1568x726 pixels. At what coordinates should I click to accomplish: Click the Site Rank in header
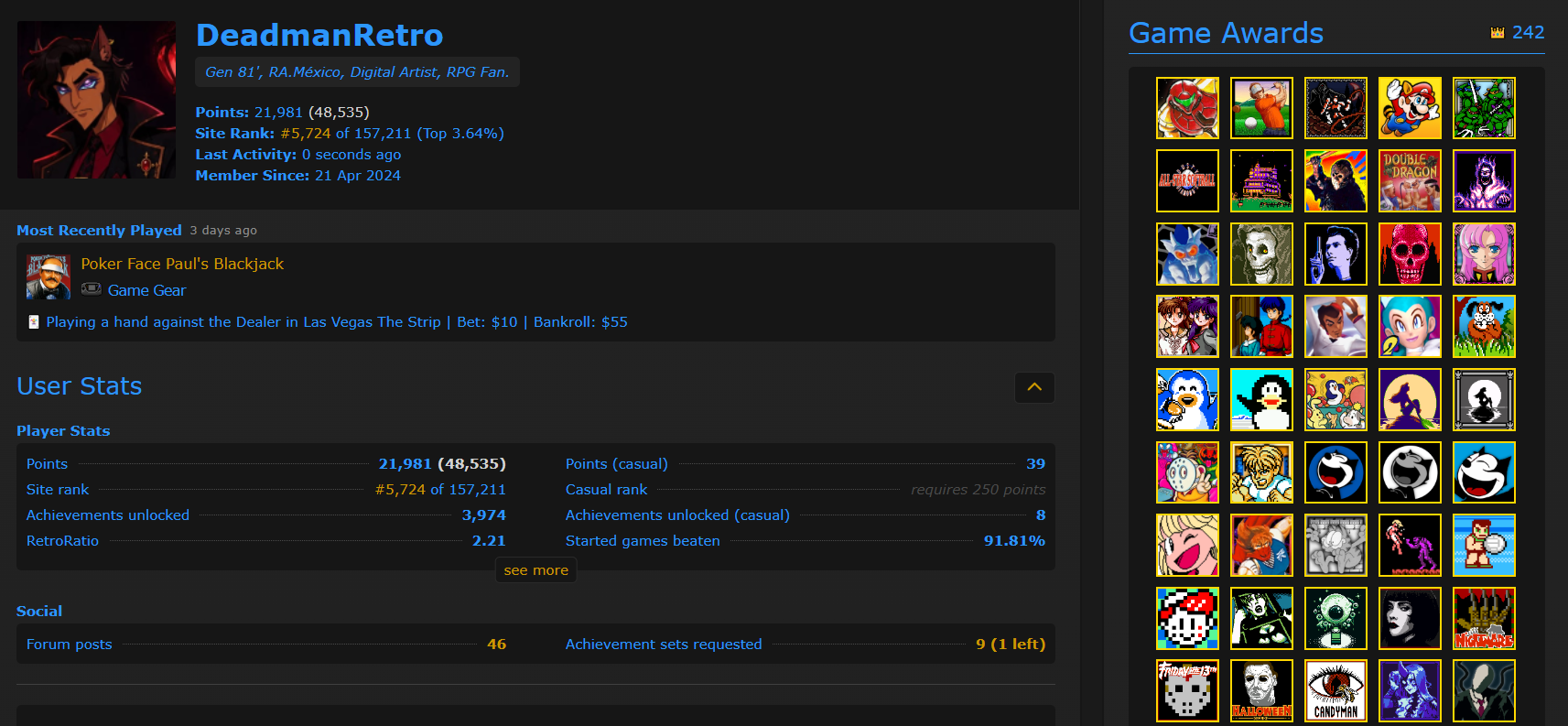[x=350, y=134]
